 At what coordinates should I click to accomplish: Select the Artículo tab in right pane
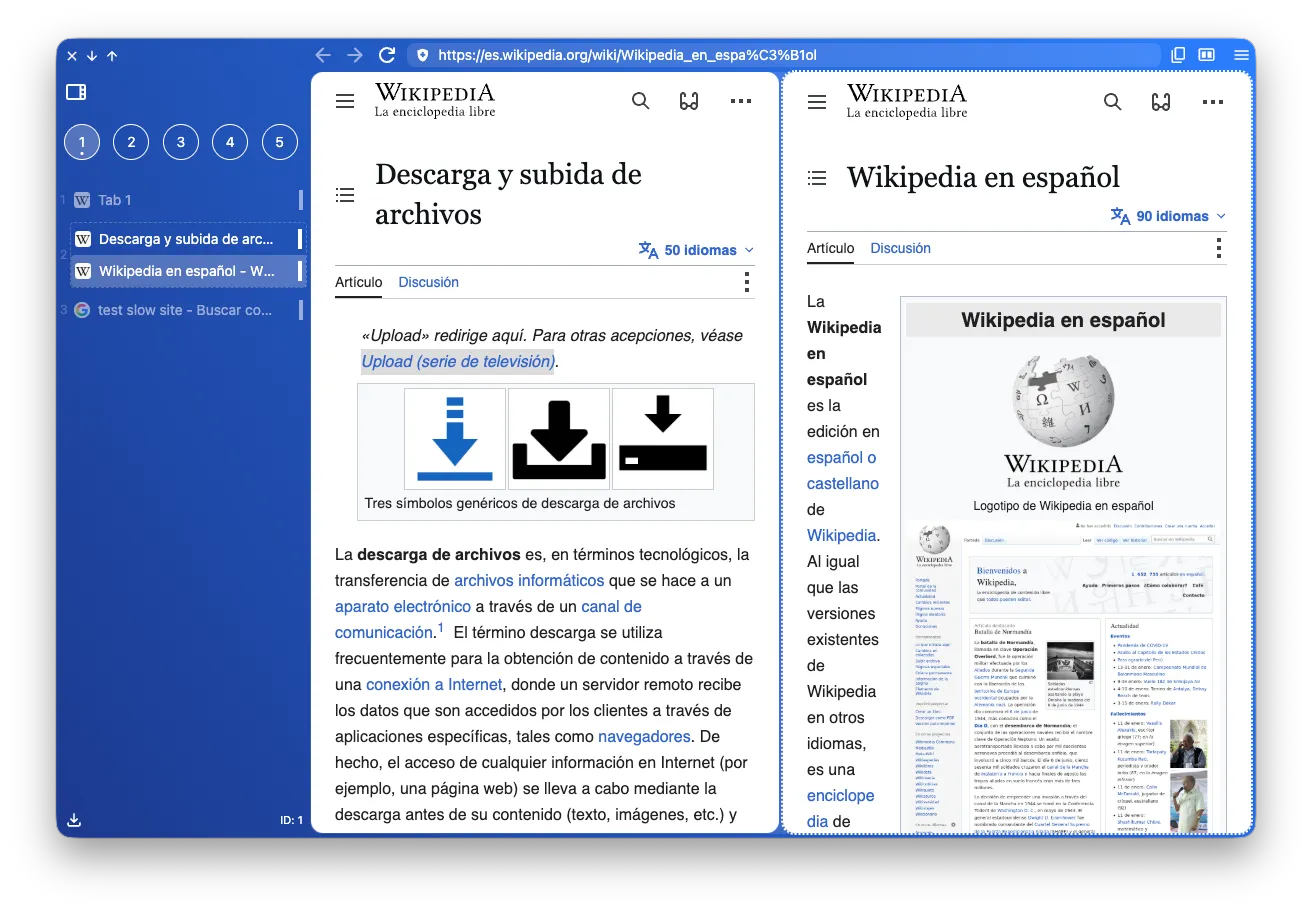point(831,248)
